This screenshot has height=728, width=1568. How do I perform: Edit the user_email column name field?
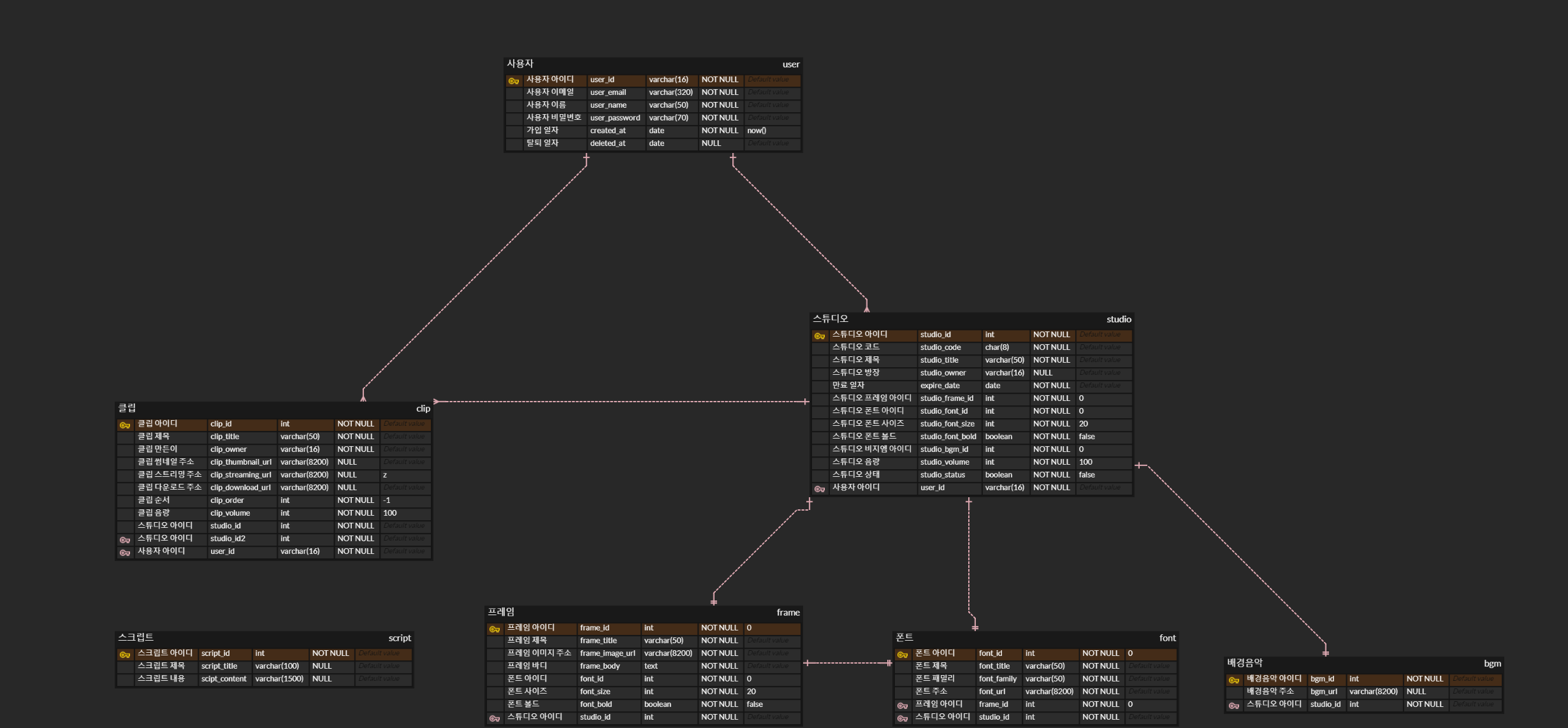(608, 92)
